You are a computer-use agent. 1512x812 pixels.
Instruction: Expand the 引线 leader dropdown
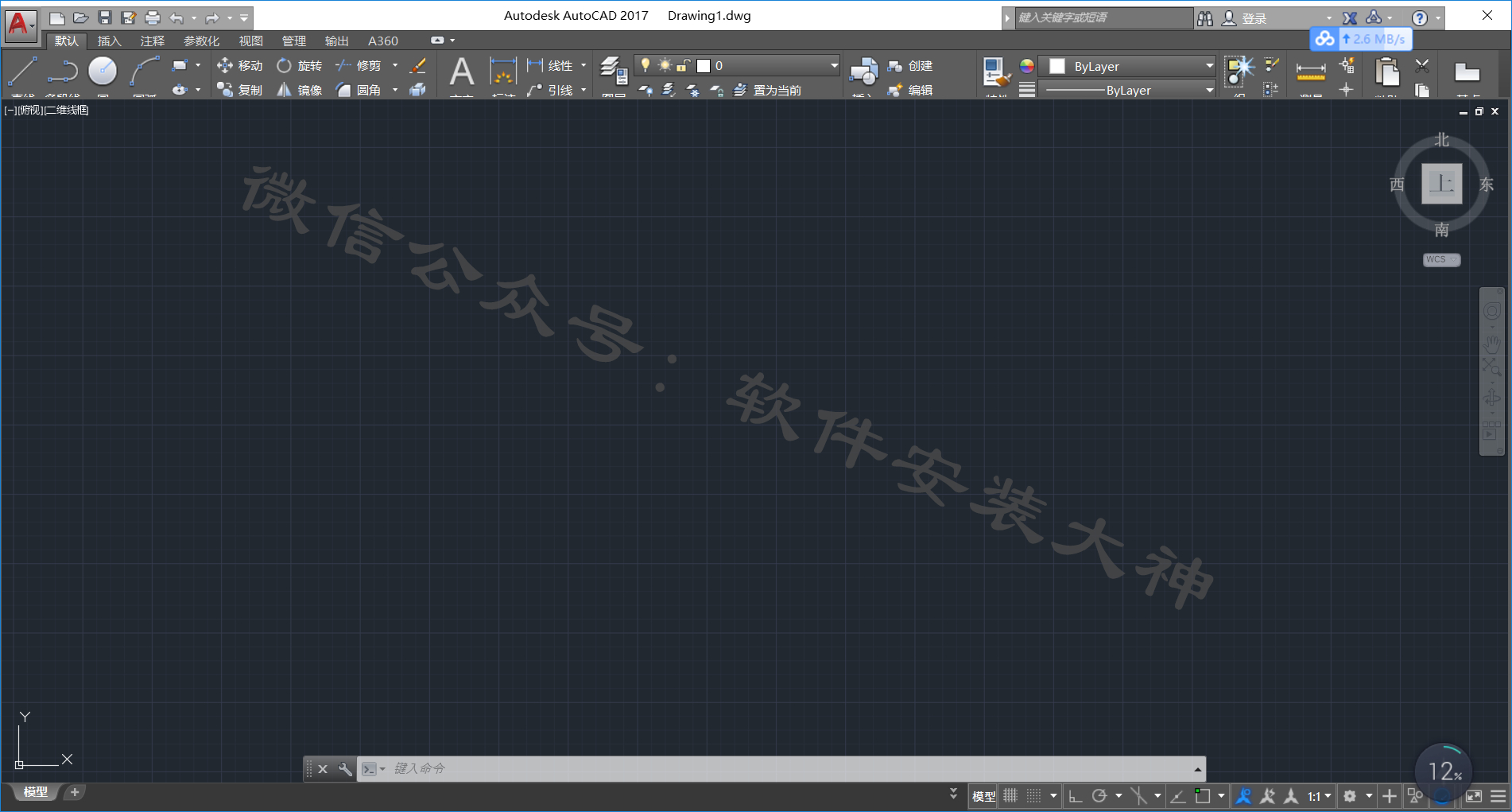coord(583,90)
